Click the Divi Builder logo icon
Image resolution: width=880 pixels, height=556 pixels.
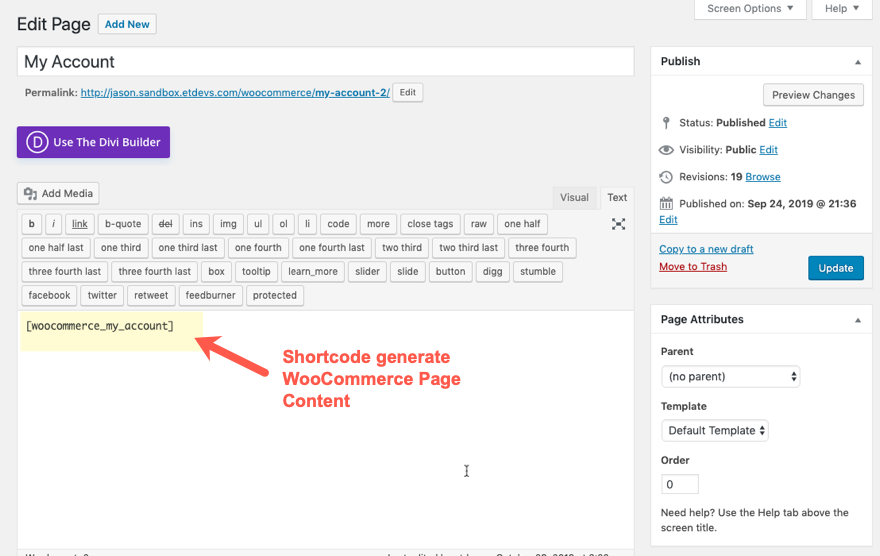pos(37,142)
